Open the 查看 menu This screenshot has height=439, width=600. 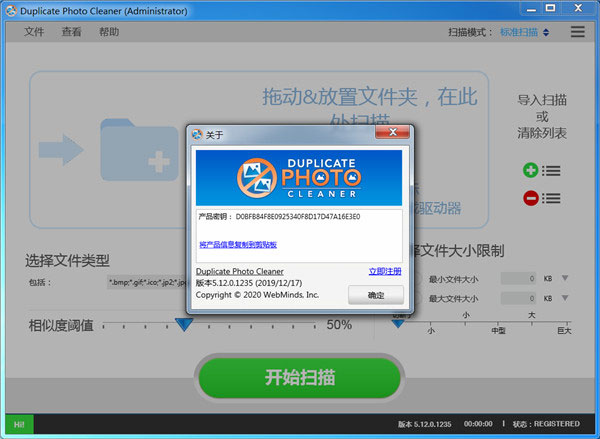[x=72, y=32]
